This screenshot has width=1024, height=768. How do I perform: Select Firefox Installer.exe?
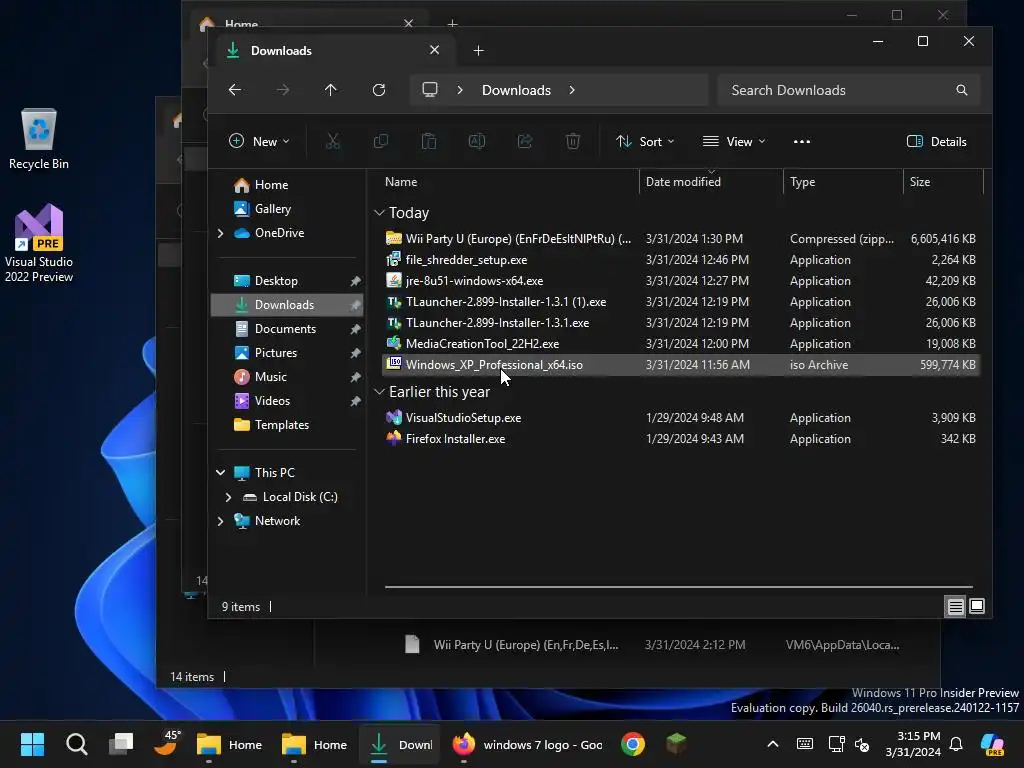coord(680,439)
